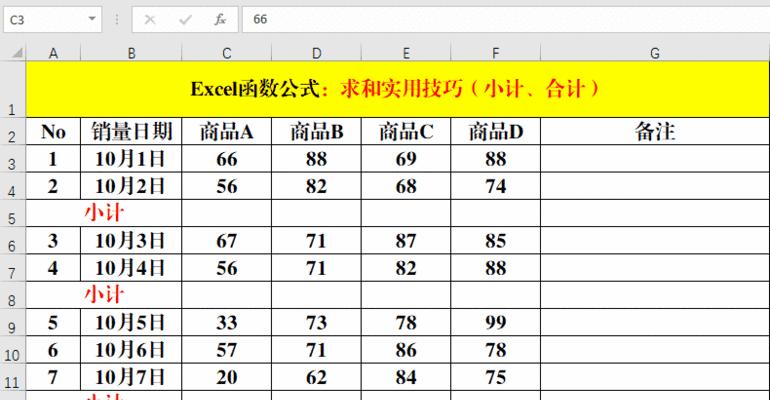Click the Enter checkmark icon in formula bar
The width and height of the screenshot is (770, 400).
point(185,20)
